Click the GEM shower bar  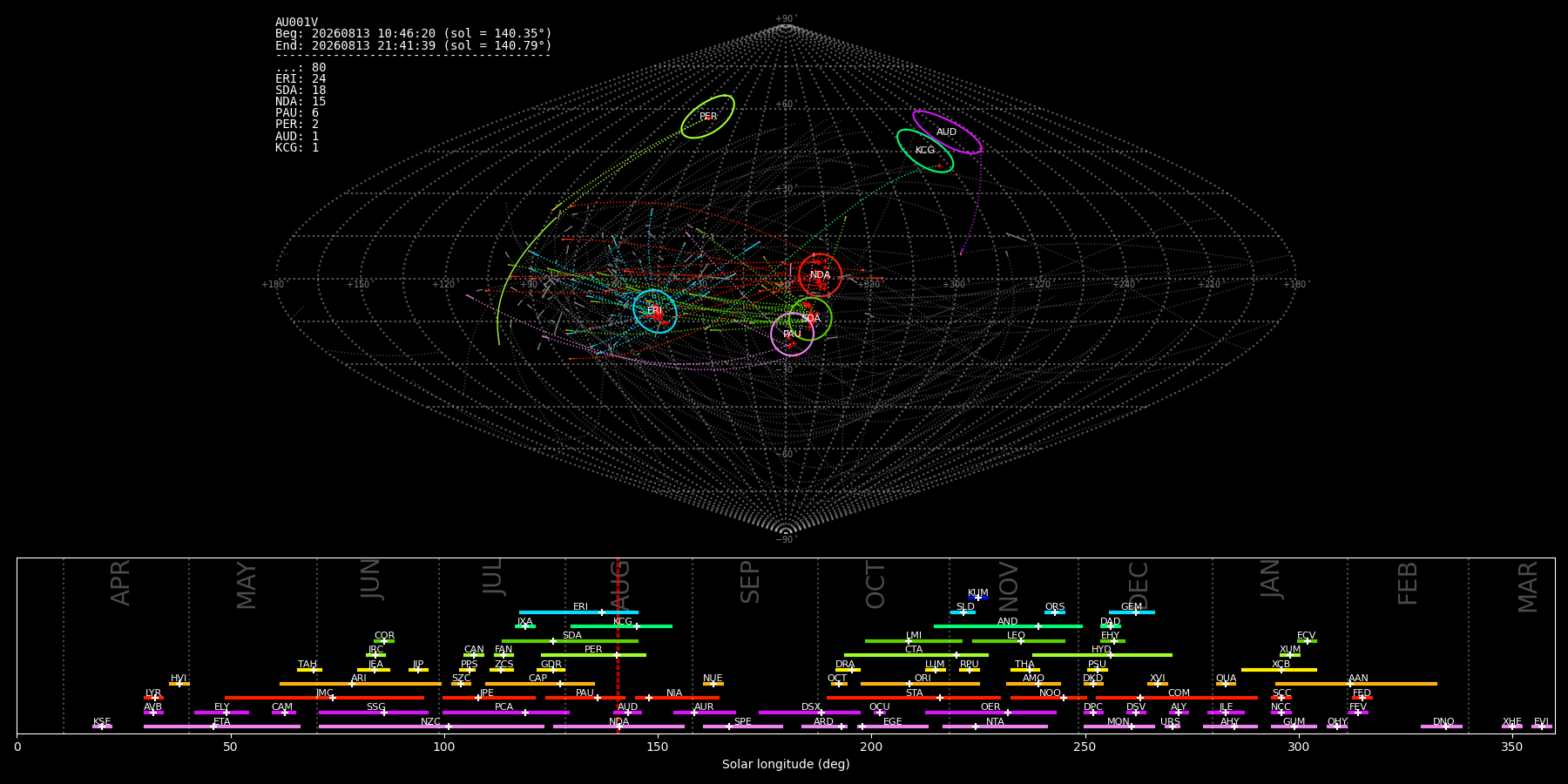click(1132, 612)
